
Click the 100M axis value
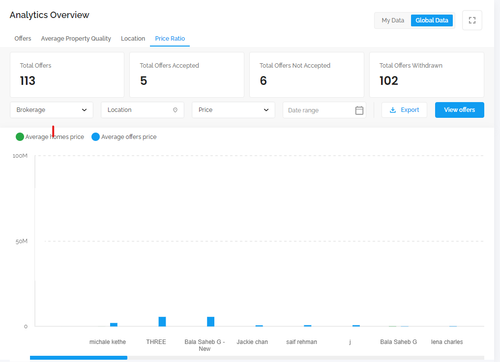tap(20, 156)
